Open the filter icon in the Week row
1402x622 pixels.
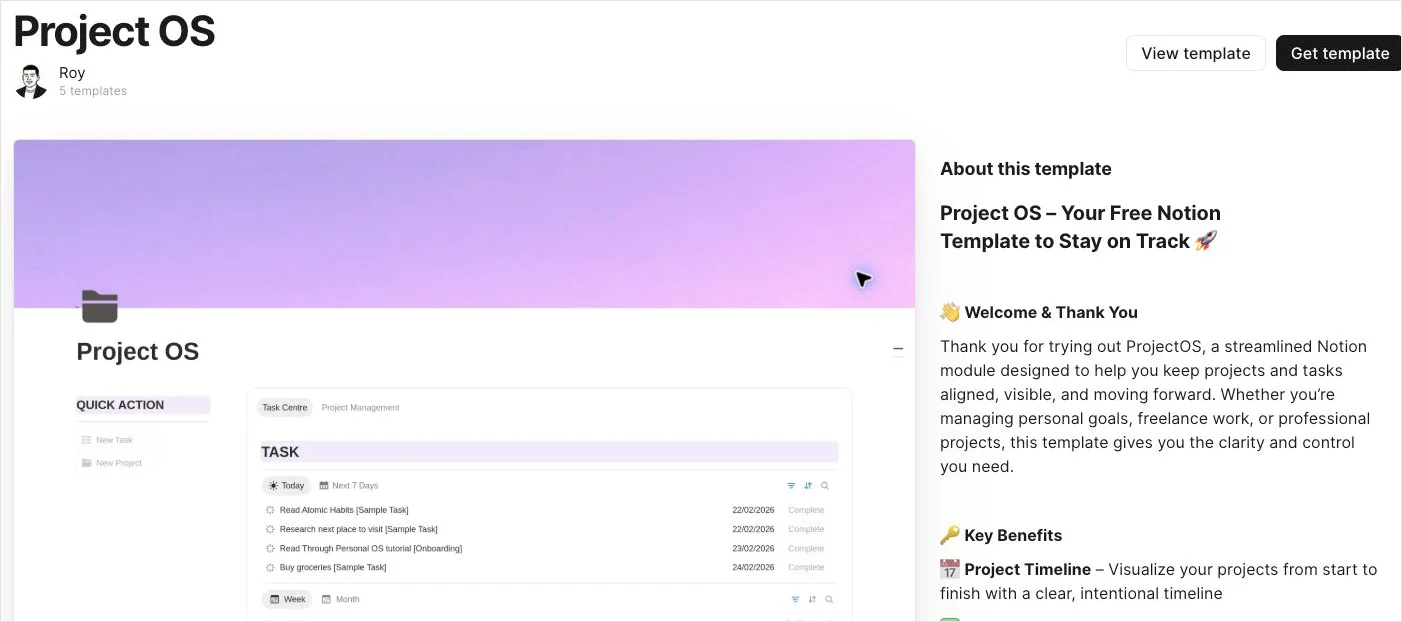tap(796, 600)
